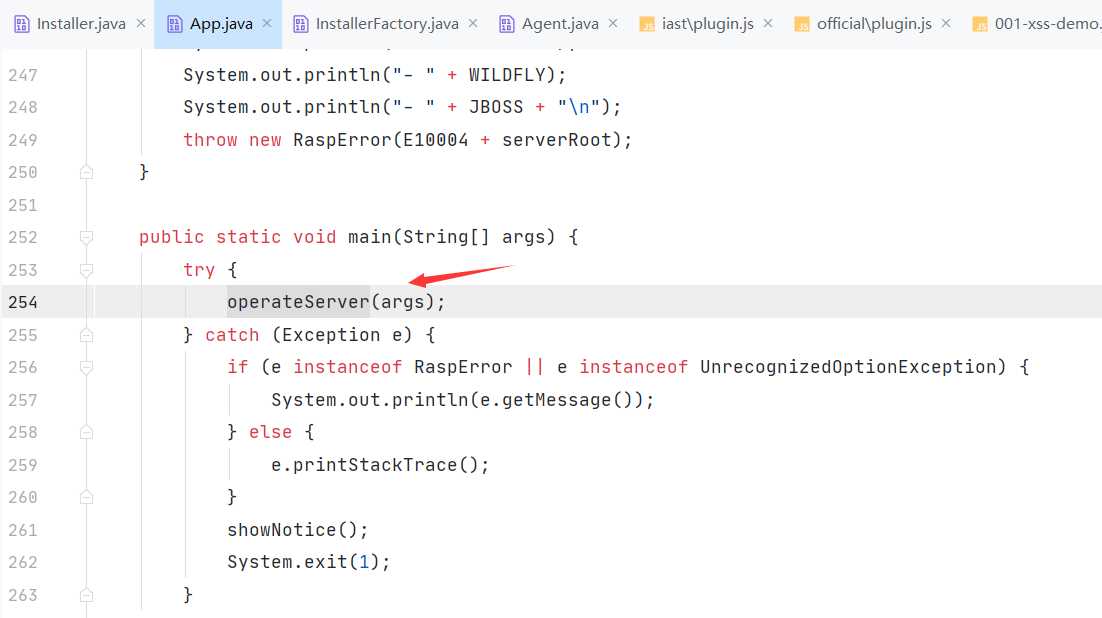
Task: Close the official\plugin.js tab
Action: (946, 23)
